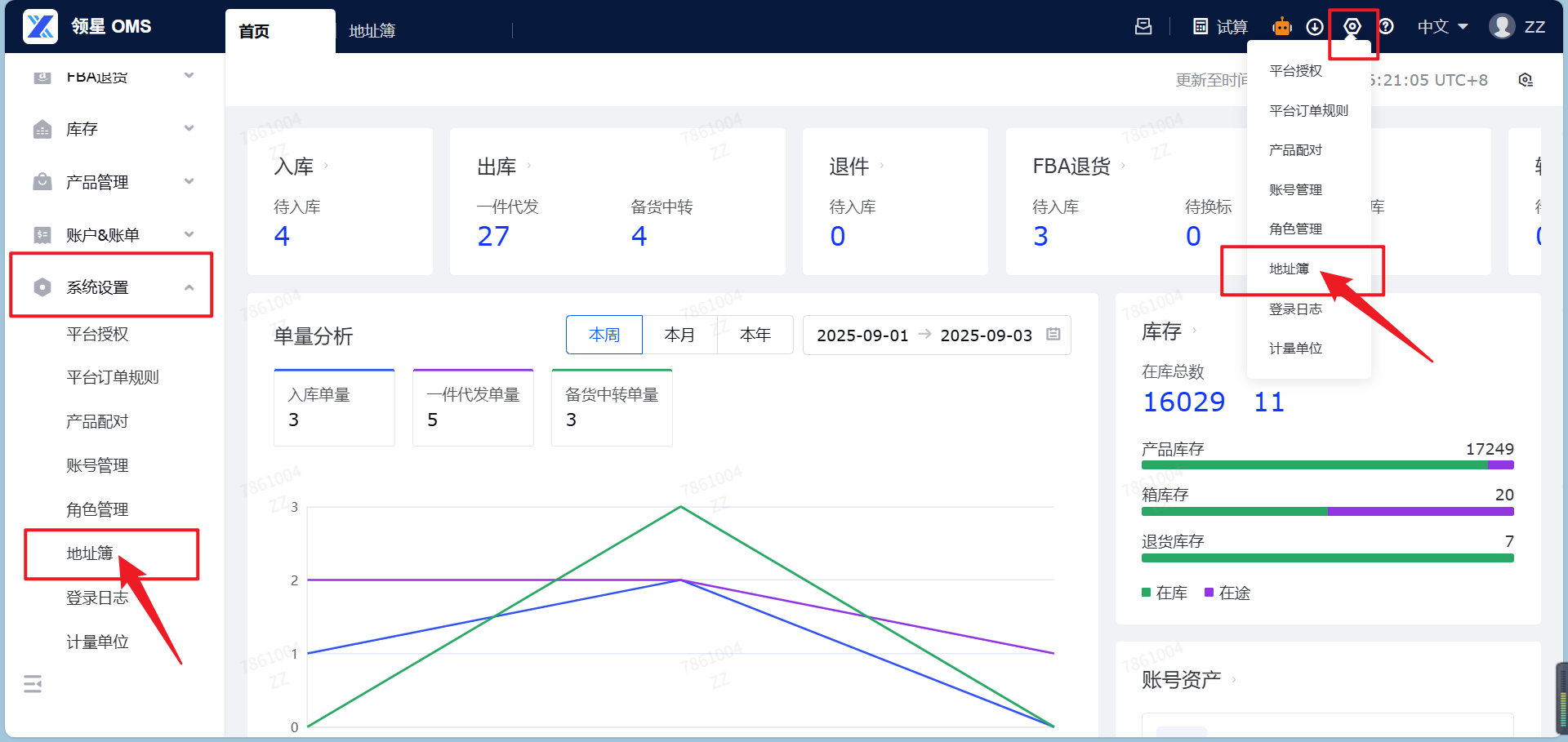Select the 本周 time range
The width and height of the screenshot is (1568, 742).
(604, 335)
